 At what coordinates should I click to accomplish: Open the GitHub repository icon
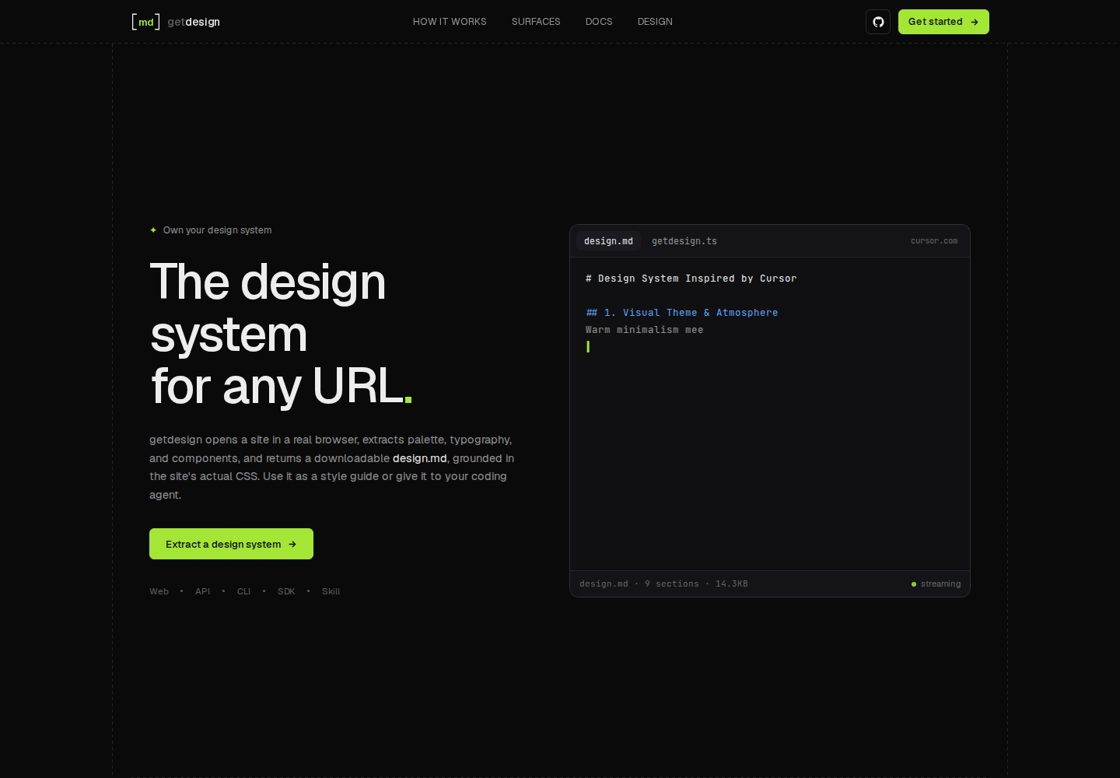pyautogui.click(x=878, y=21)
